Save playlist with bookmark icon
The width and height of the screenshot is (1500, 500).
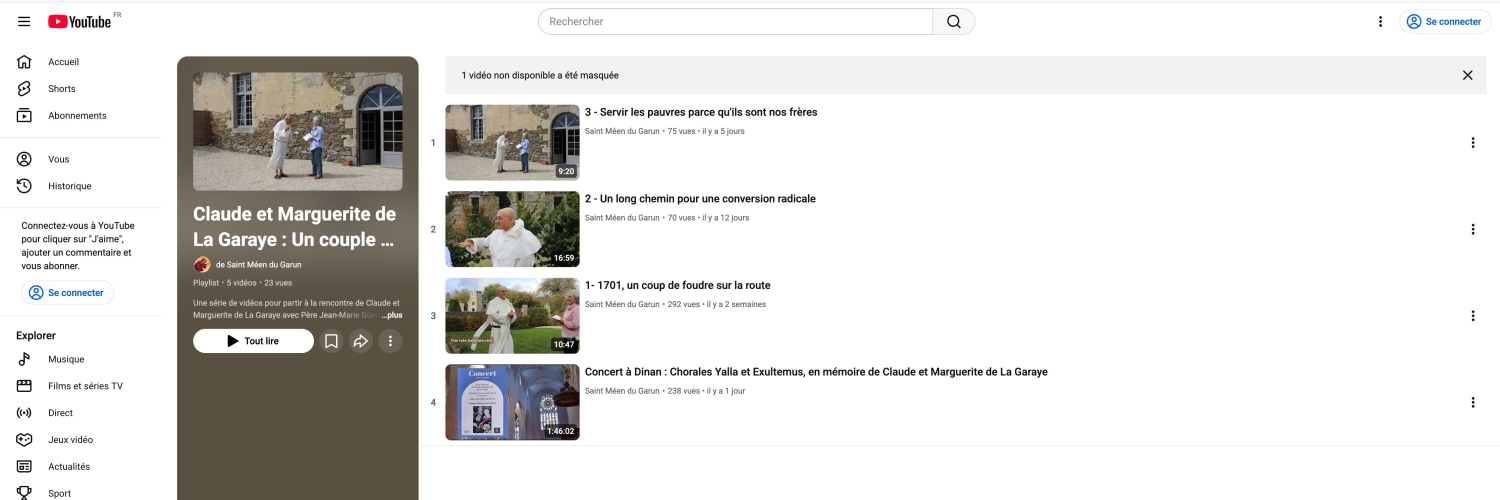pos(331,341)
